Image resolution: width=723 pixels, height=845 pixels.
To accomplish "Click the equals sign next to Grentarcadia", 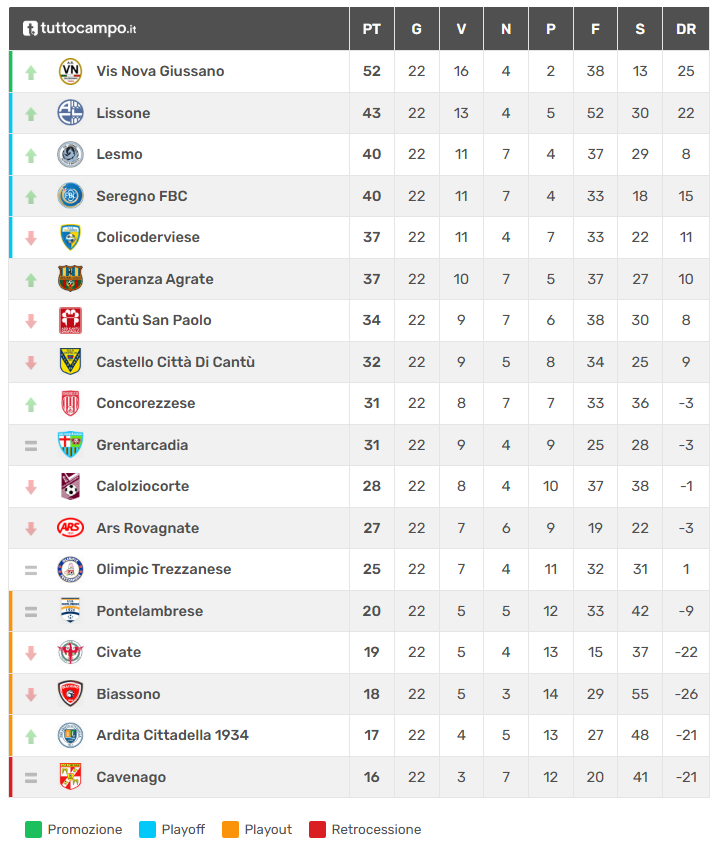I will (31, 445).
